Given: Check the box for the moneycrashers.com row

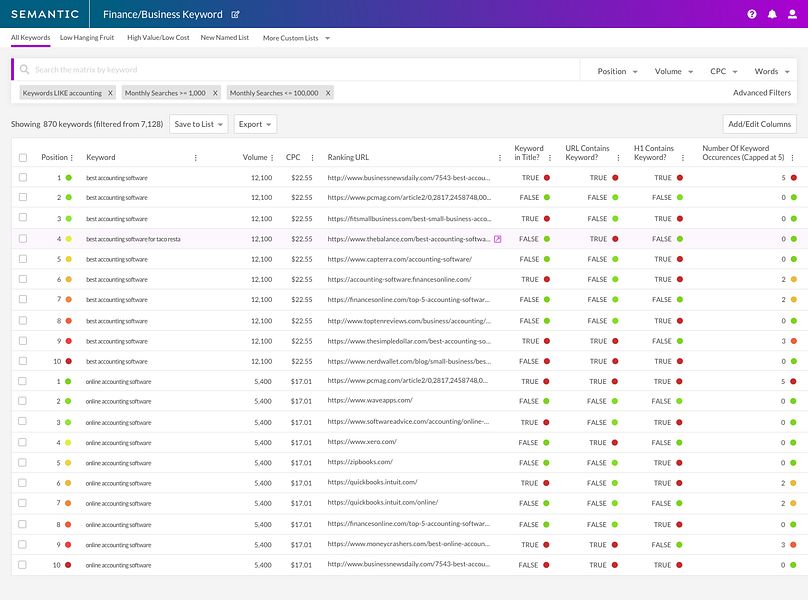Looking at the screenshot, I should pos(22,544).
